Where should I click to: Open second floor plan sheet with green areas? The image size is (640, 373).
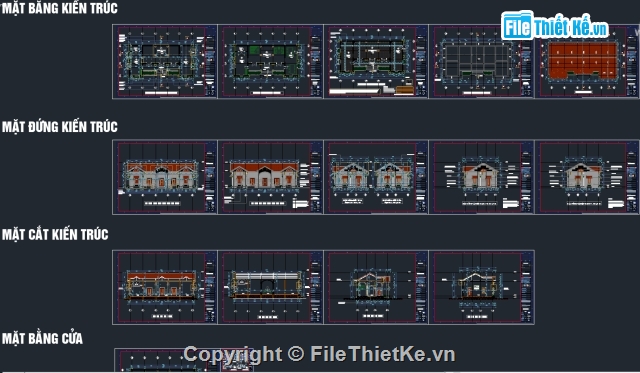[x=271, y=62]
